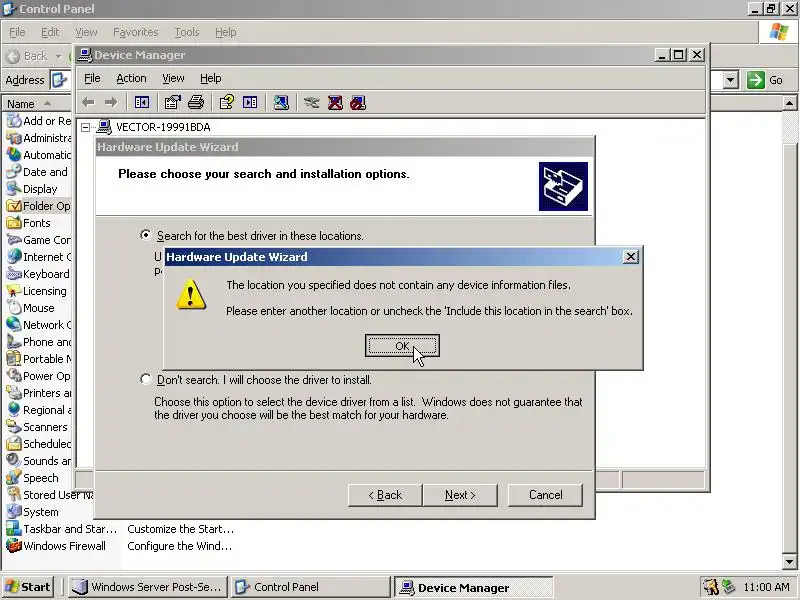The width and height of the screenshot is (800, 600).
Task: Open Control Panel Favorites menu
Action: point(136,32)
